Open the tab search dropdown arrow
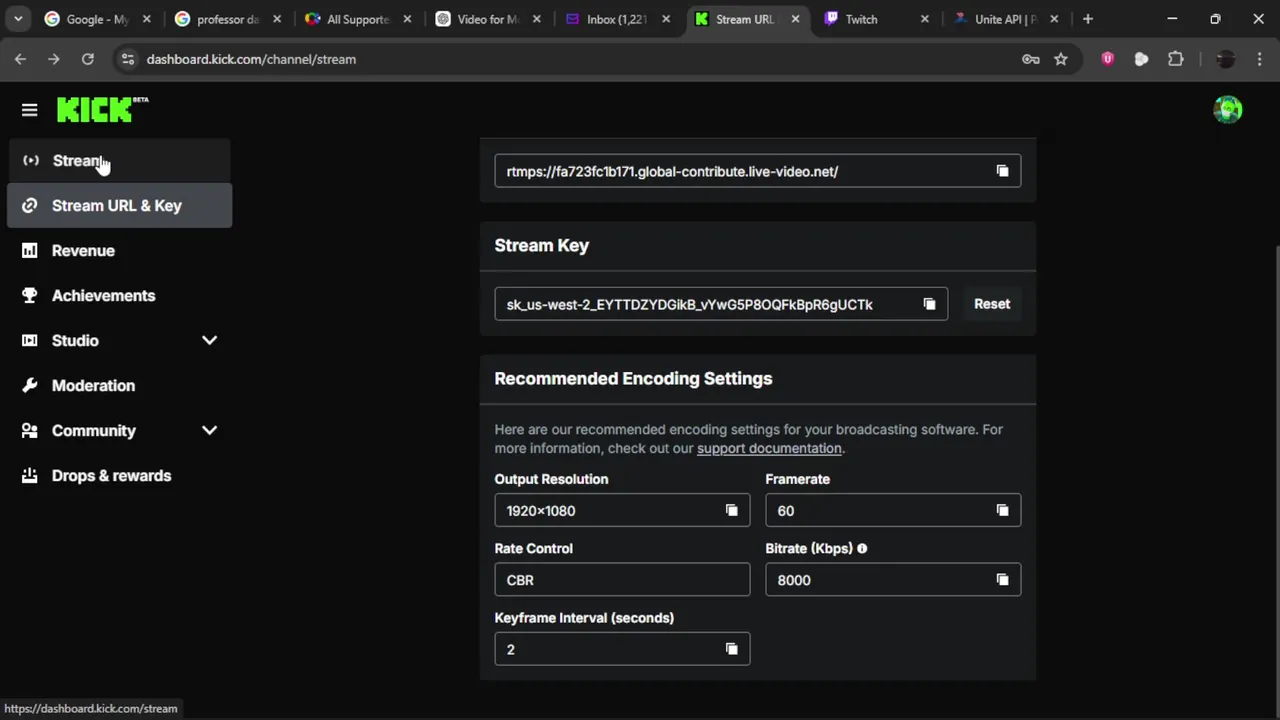 point(18,19)
